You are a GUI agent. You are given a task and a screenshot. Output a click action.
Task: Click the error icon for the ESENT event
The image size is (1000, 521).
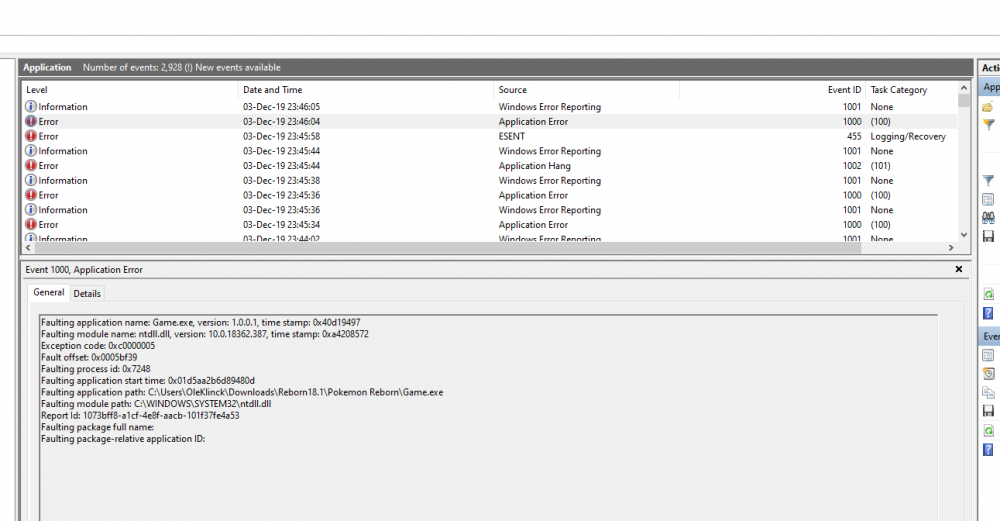pyautogui.click(x=31, y=136)
